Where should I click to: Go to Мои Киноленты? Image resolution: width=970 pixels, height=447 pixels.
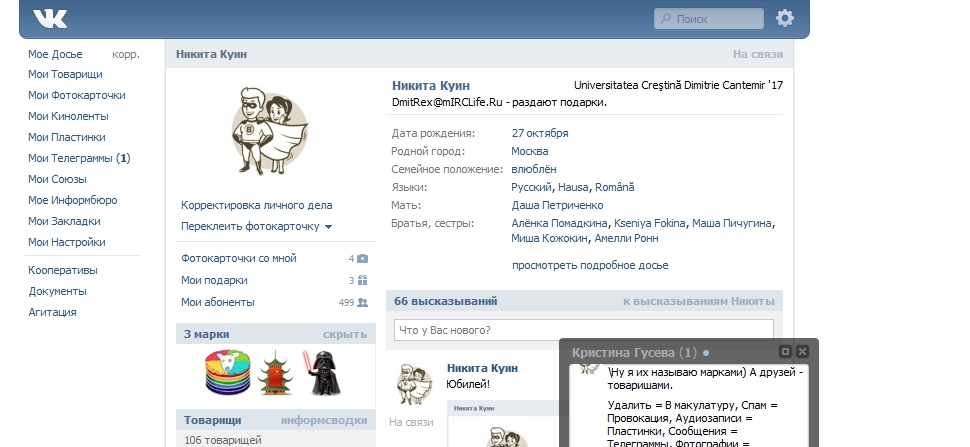[68, 116]
